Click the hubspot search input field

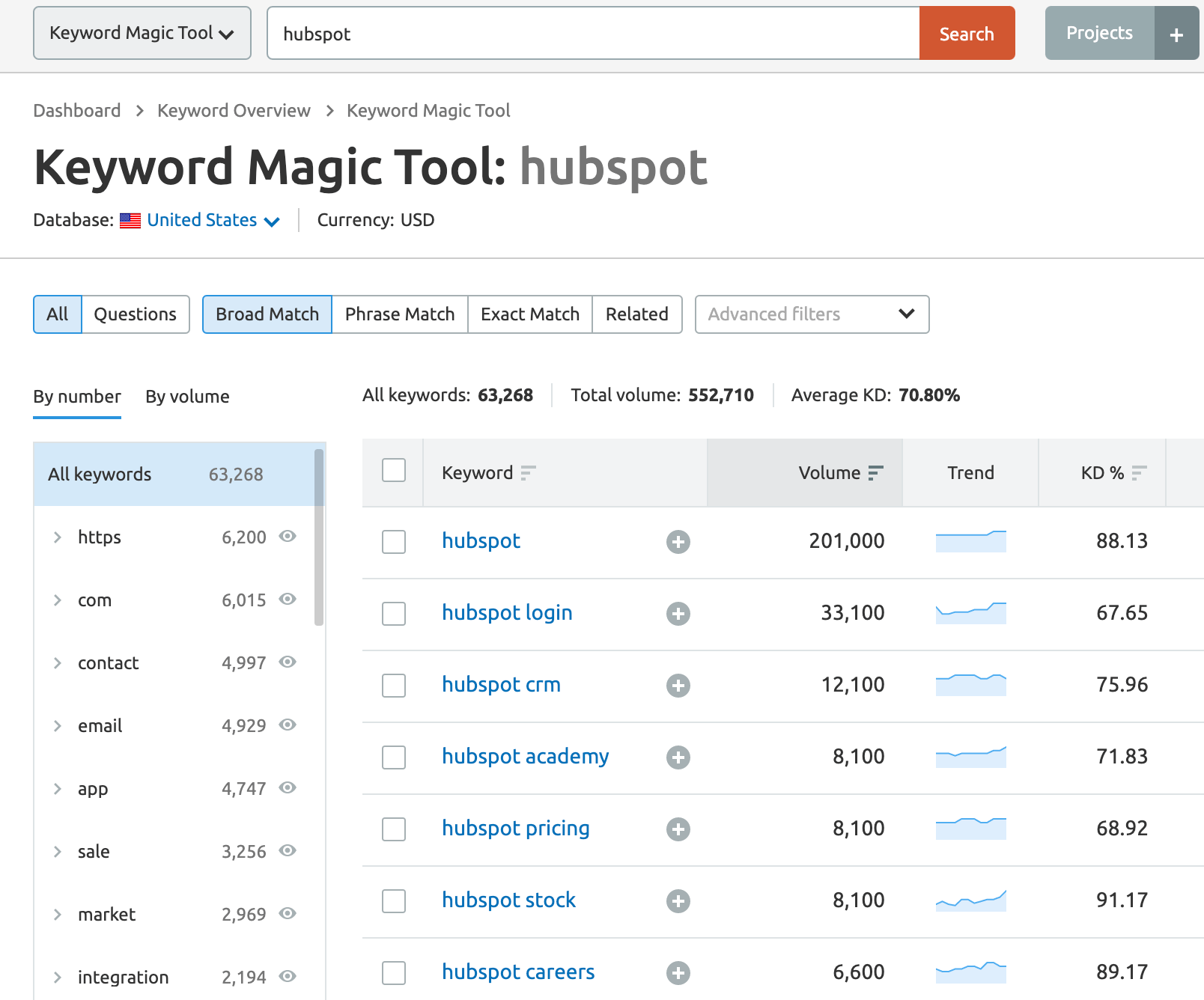tap(593, 34)
